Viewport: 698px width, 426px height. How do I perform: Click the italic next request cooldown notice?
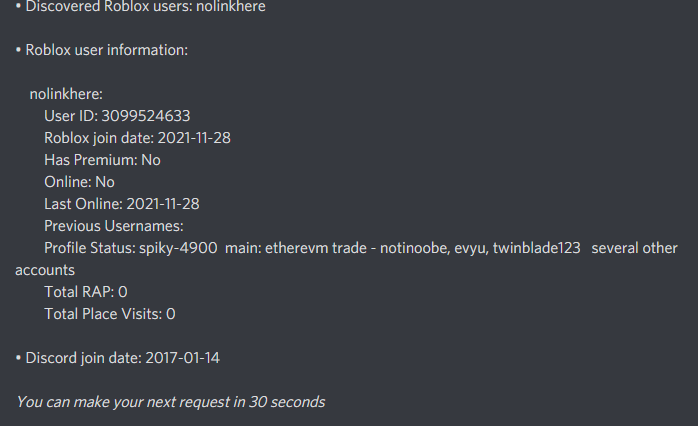coord(170,402)
